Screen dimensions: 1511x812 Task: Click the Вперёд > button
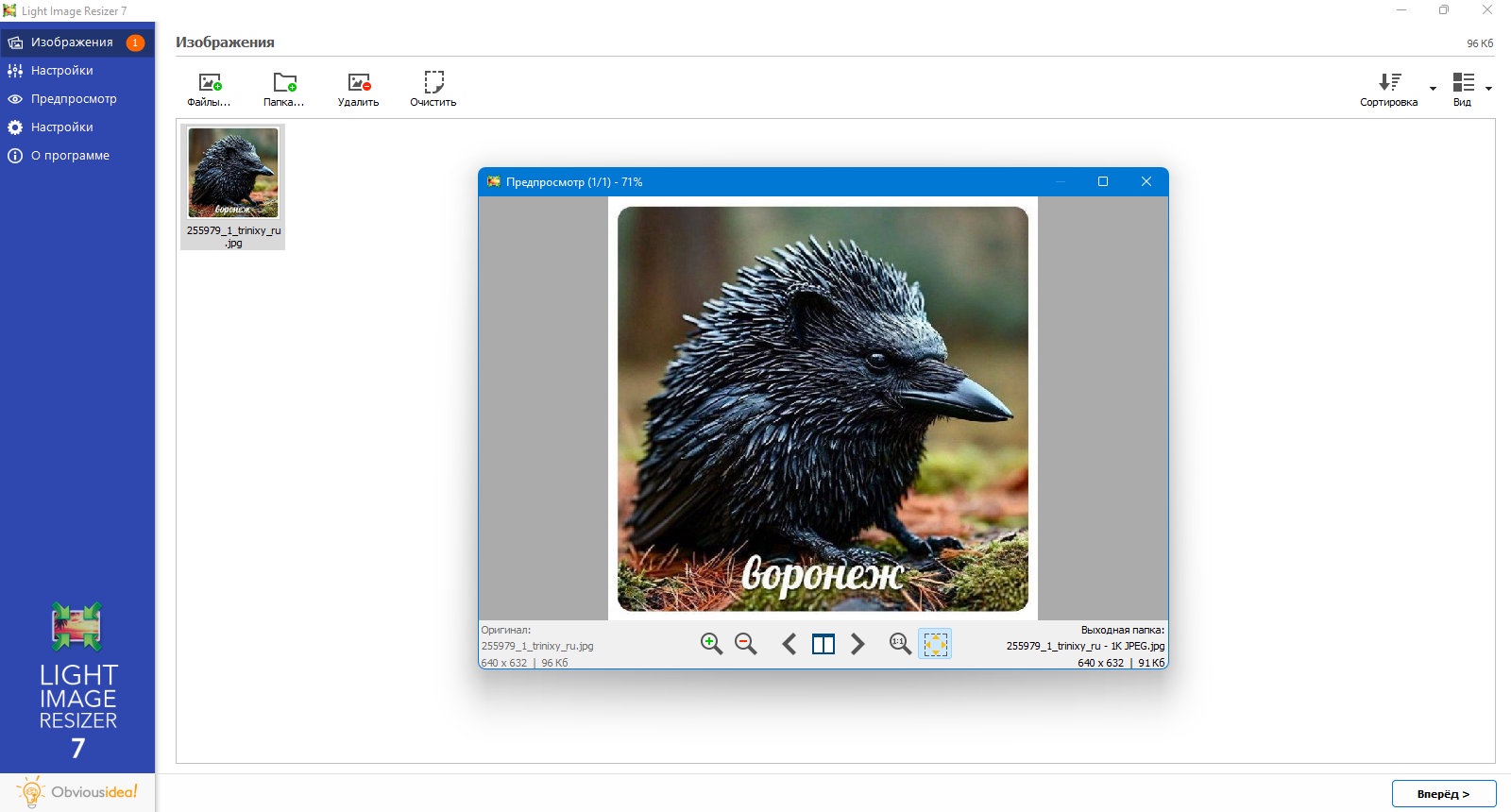[1444, 794]
